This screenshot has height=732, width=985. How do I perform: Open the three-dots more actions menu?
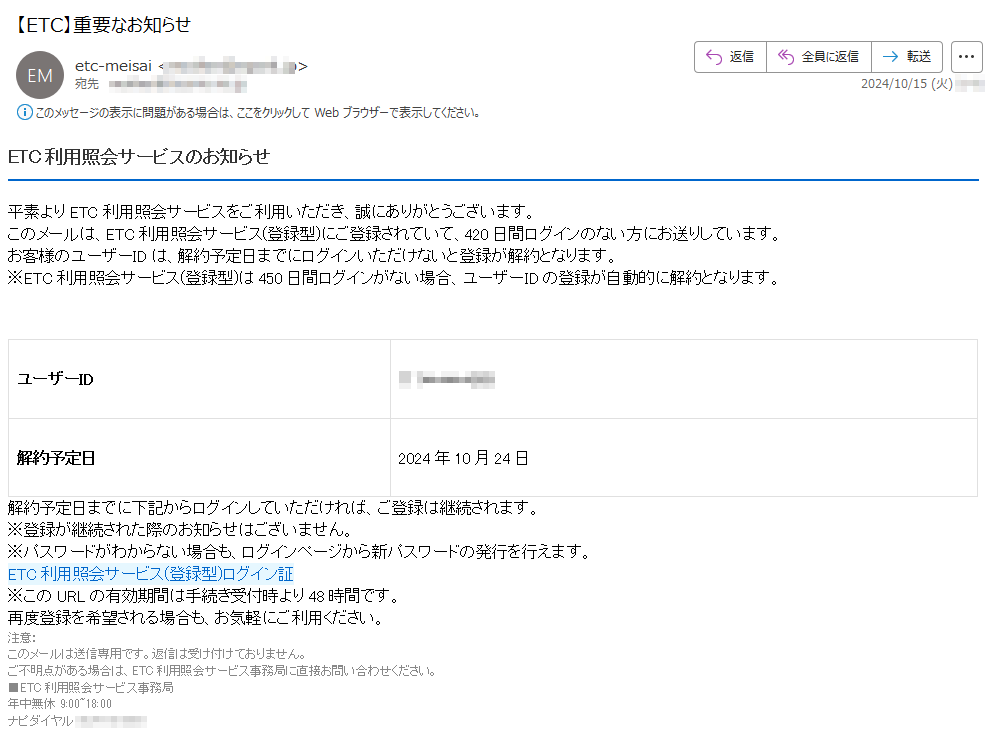(966, 57)
